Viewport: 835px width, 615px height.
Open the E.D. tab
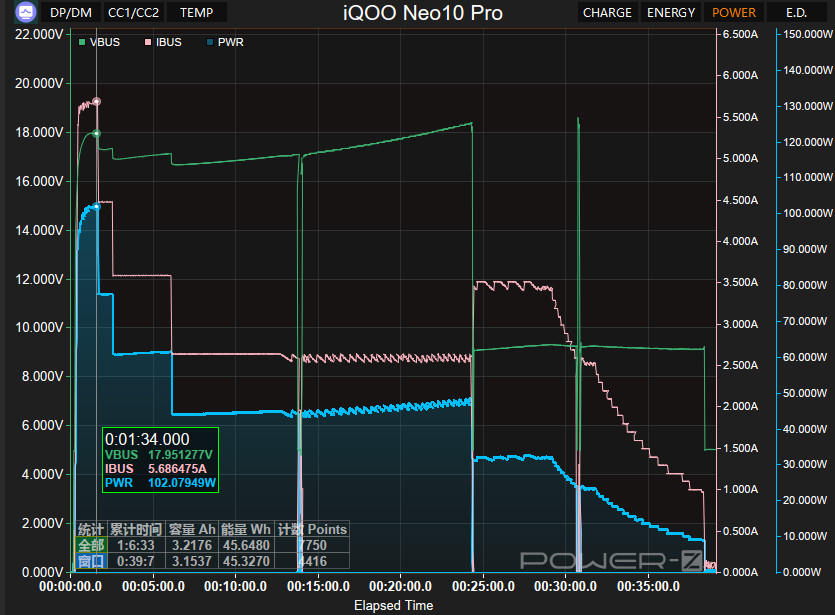[797, 12]
